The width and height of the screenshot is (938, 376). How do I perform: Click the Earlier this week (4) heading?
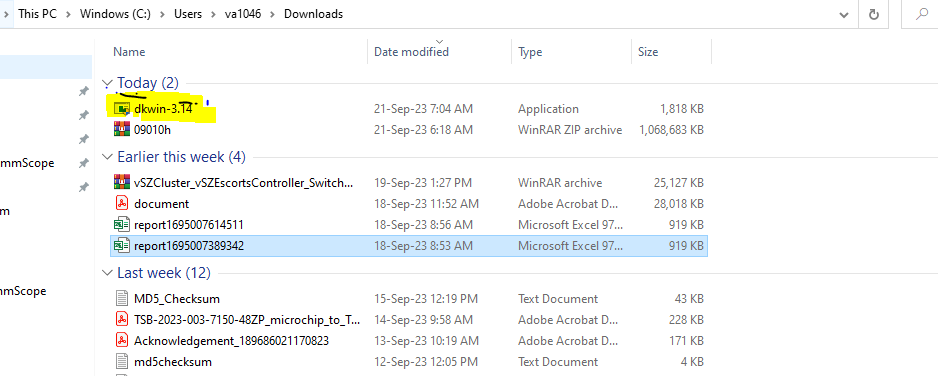point(181,157)
